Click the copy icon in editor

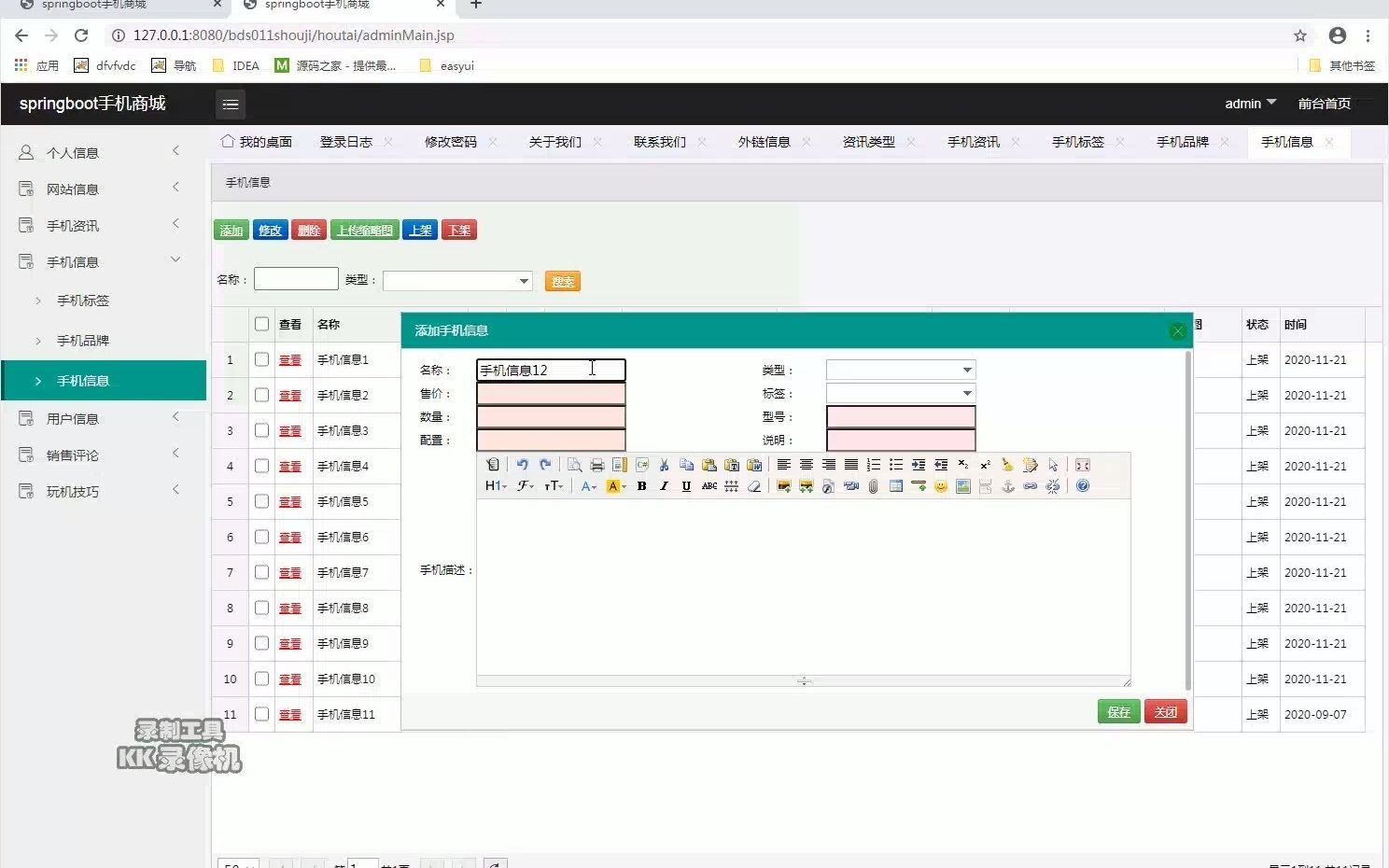(686, 465)
